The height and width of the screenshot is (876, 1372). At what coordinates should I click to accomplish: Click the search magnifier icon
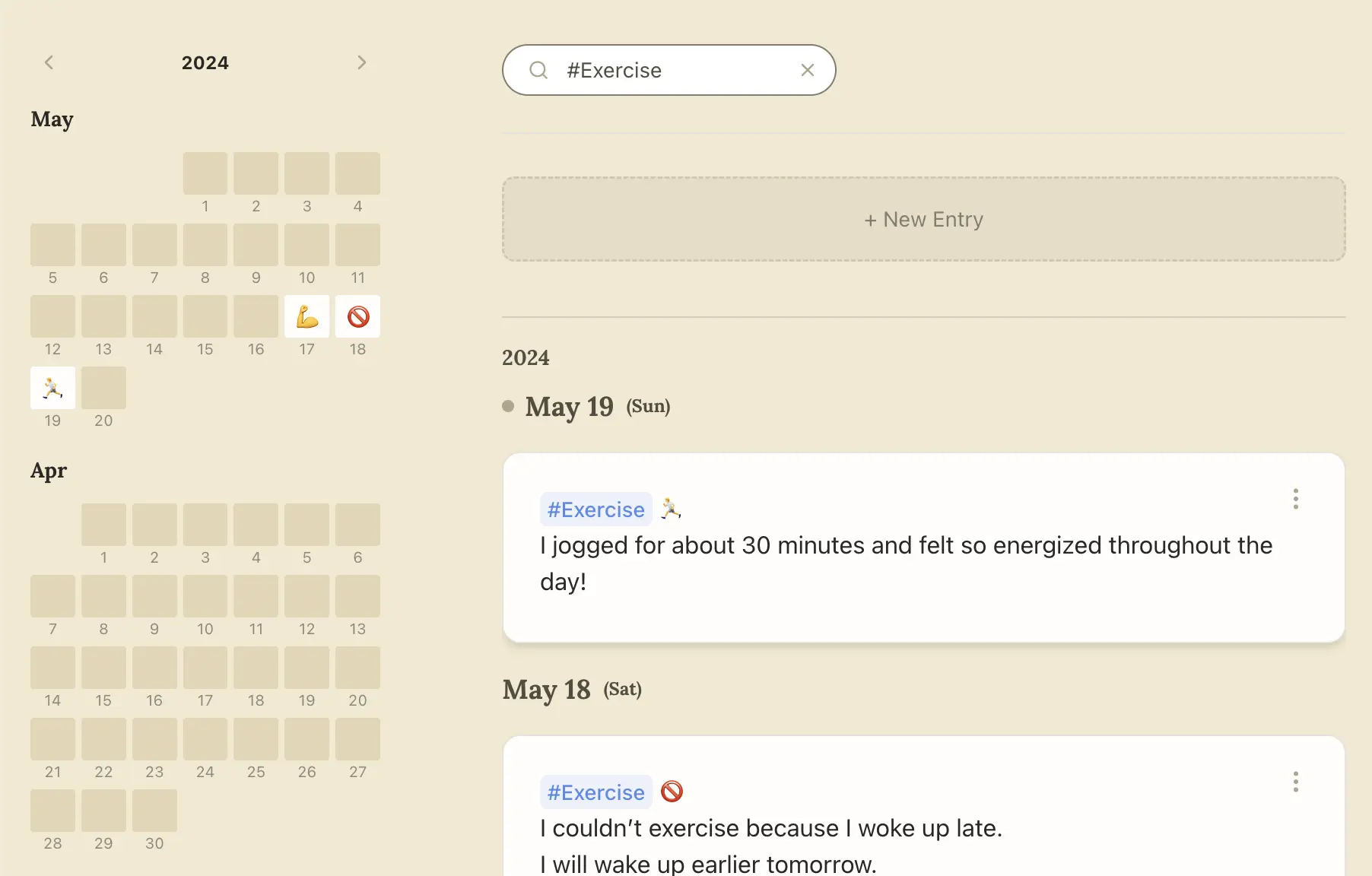tap(538, 70)
